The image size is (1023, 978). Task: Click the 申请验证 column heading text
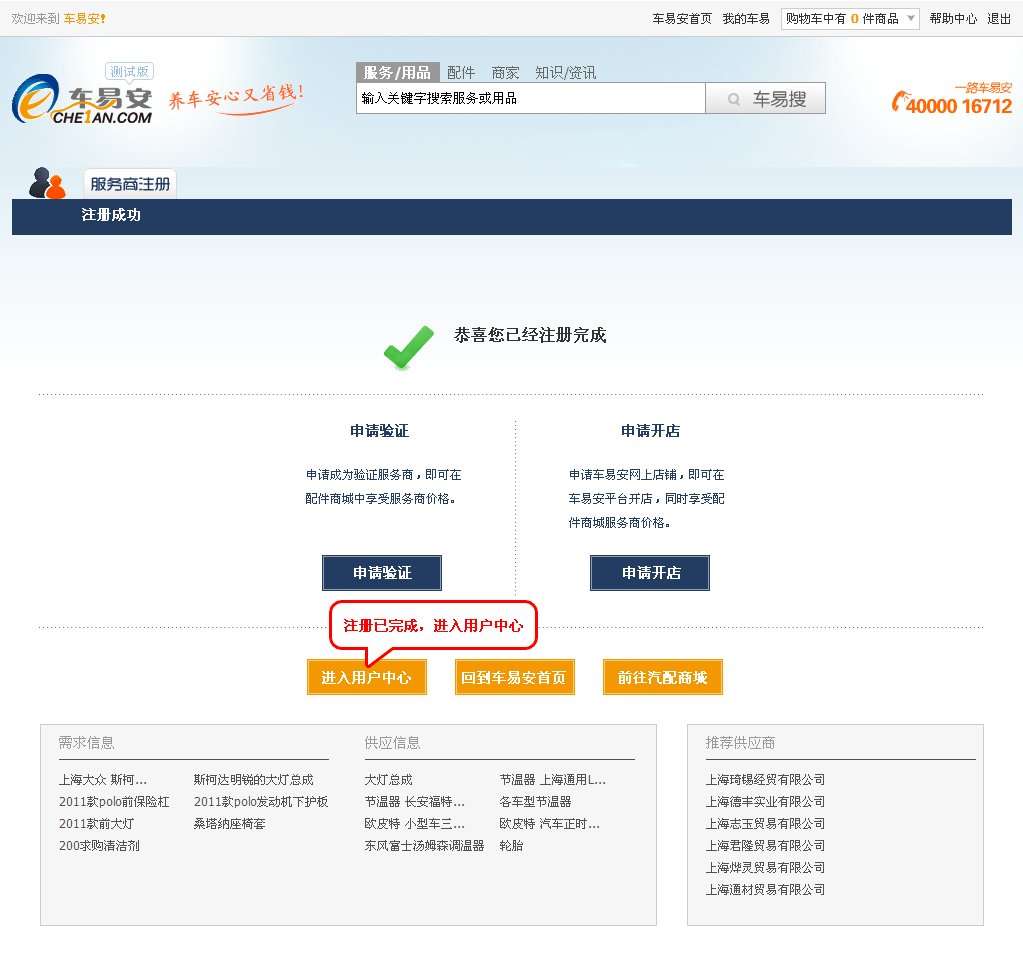point(379,431)
